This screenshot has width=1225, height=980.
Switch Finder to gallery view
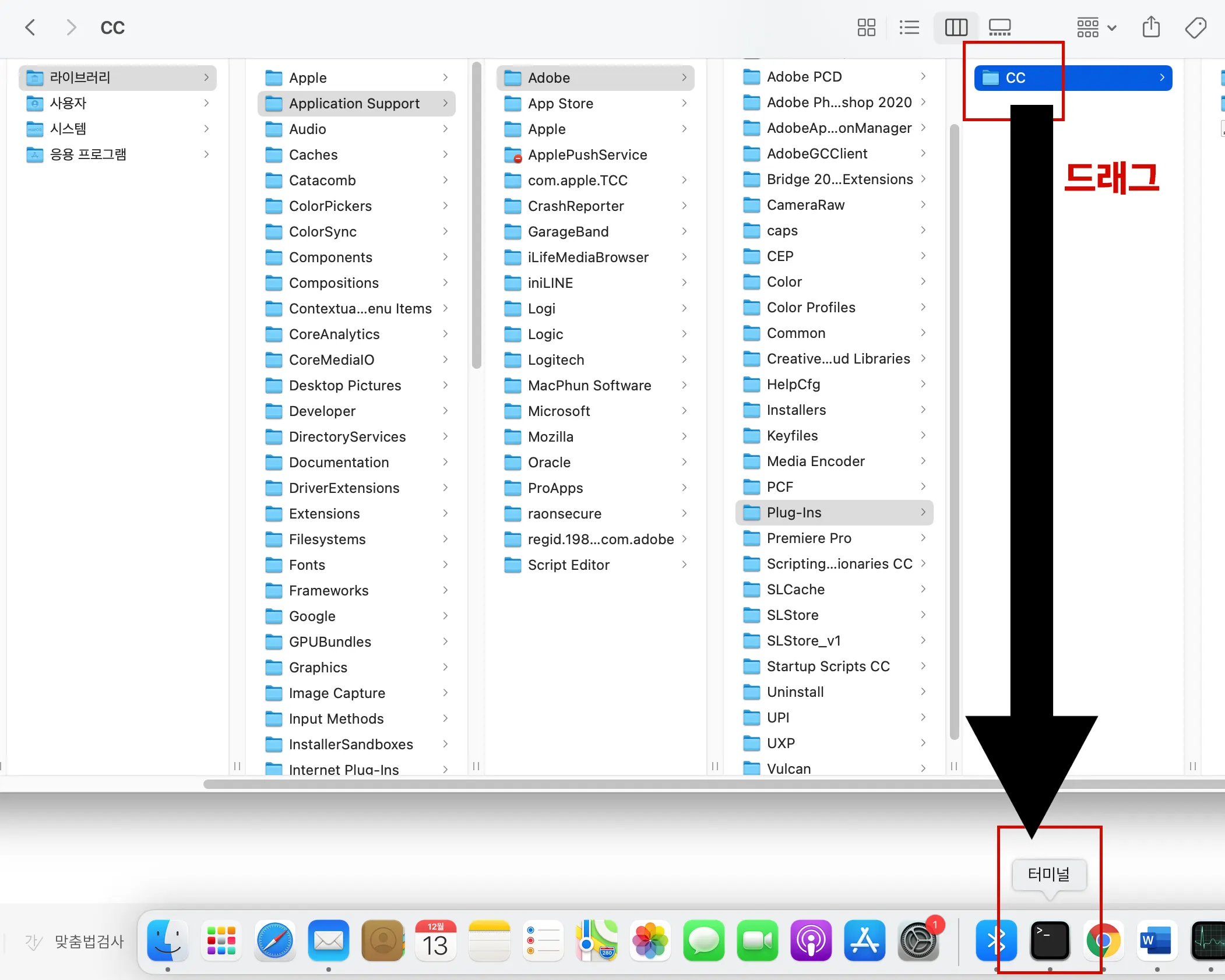(999, 27)
